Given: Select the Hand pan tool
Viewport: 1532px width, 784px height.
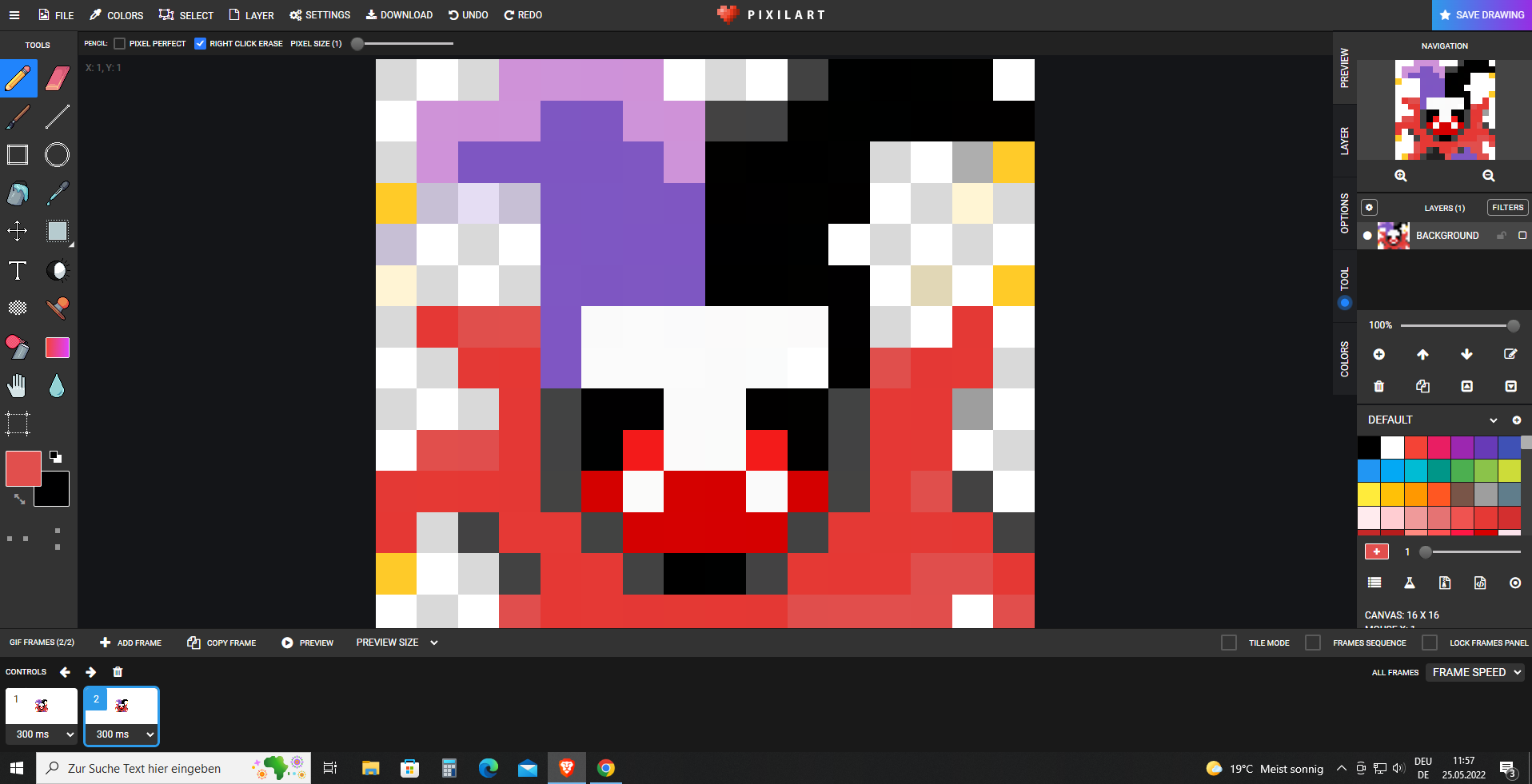Looking at the screenshot, I should pos(18,386).
